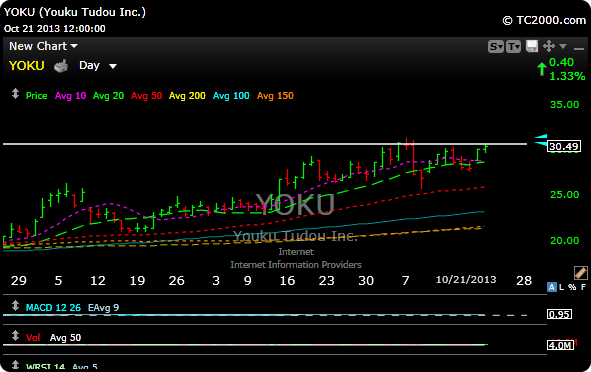This screenshot has width=591, height=372.
Task: Click the 20.00 price axis label
Action: 565,240
